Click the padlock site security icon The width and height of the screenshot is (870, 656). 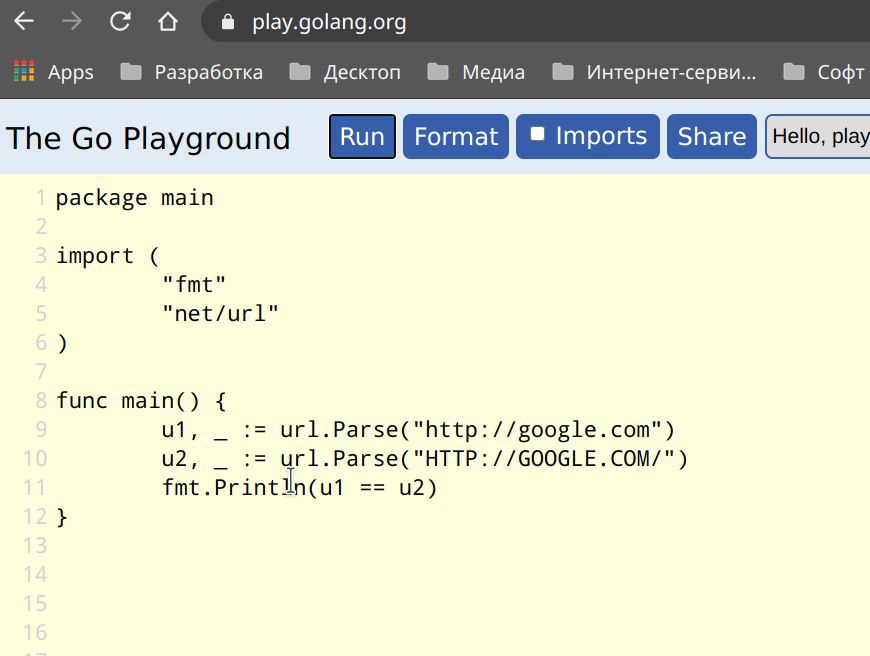pos(227,22)
